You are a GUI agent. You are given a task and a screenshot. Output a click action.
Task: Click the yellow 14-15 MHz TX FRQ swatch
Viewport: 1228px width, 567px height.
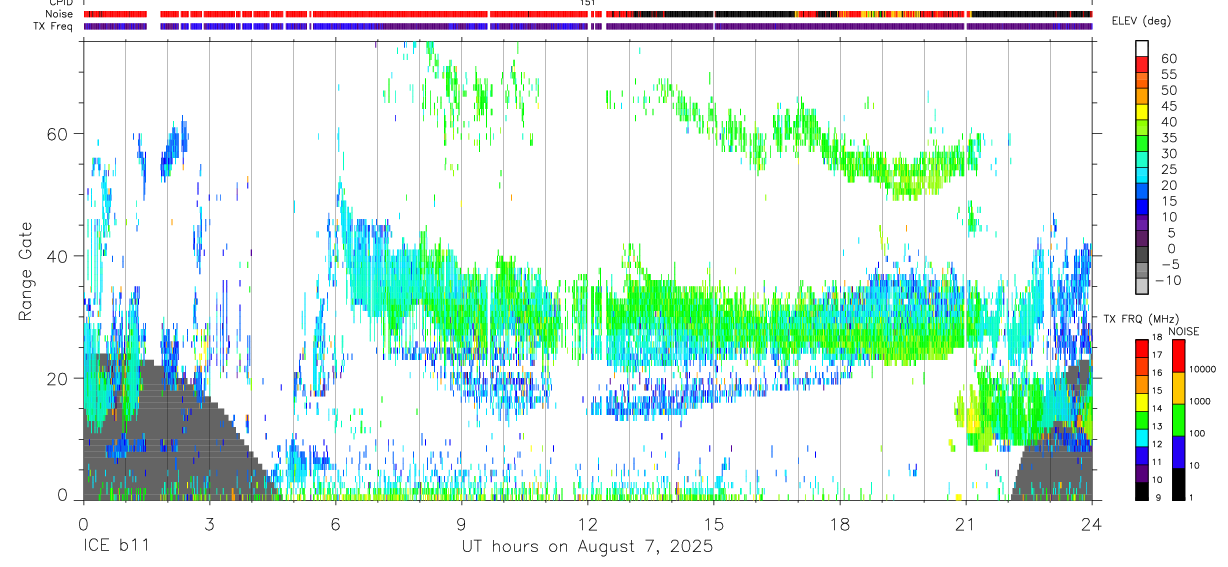pos(1142,402)
